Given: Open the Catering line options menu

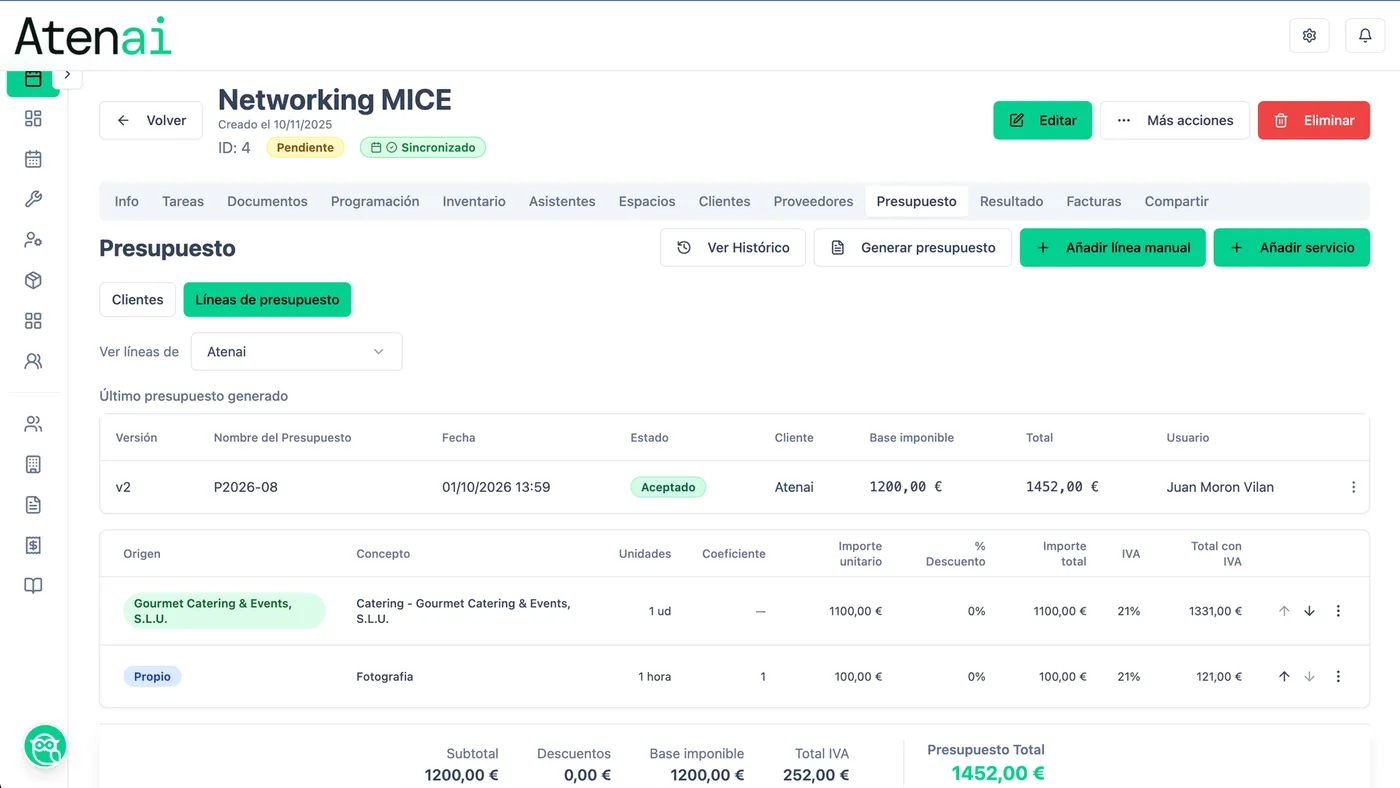Looking at the screenshot, I should click(x=1338, y=611).
